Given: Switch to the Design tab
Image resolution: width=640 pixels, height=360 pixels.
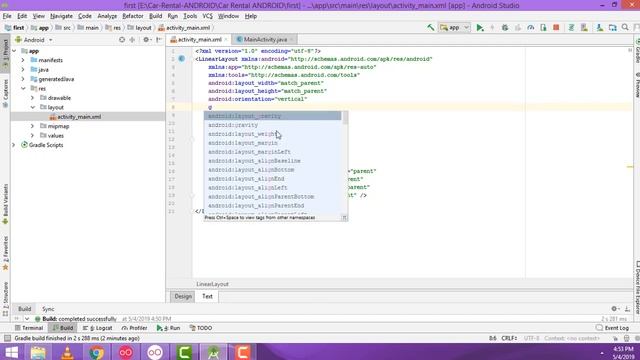Looking at the screenshot, I should (183, 296).
